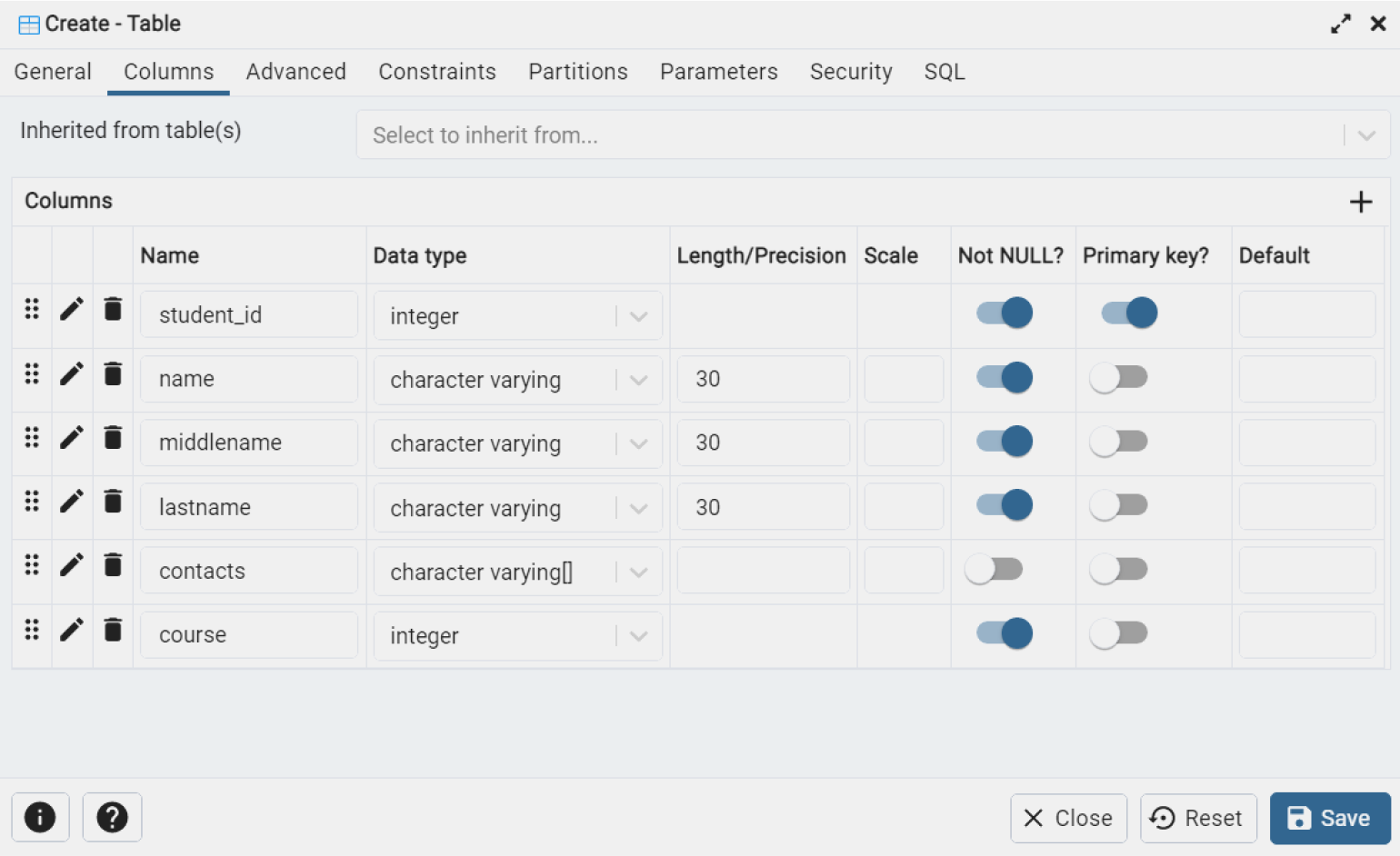1400x856 pixels.
Task: Click the Reset button
Action: (1198, 818)
